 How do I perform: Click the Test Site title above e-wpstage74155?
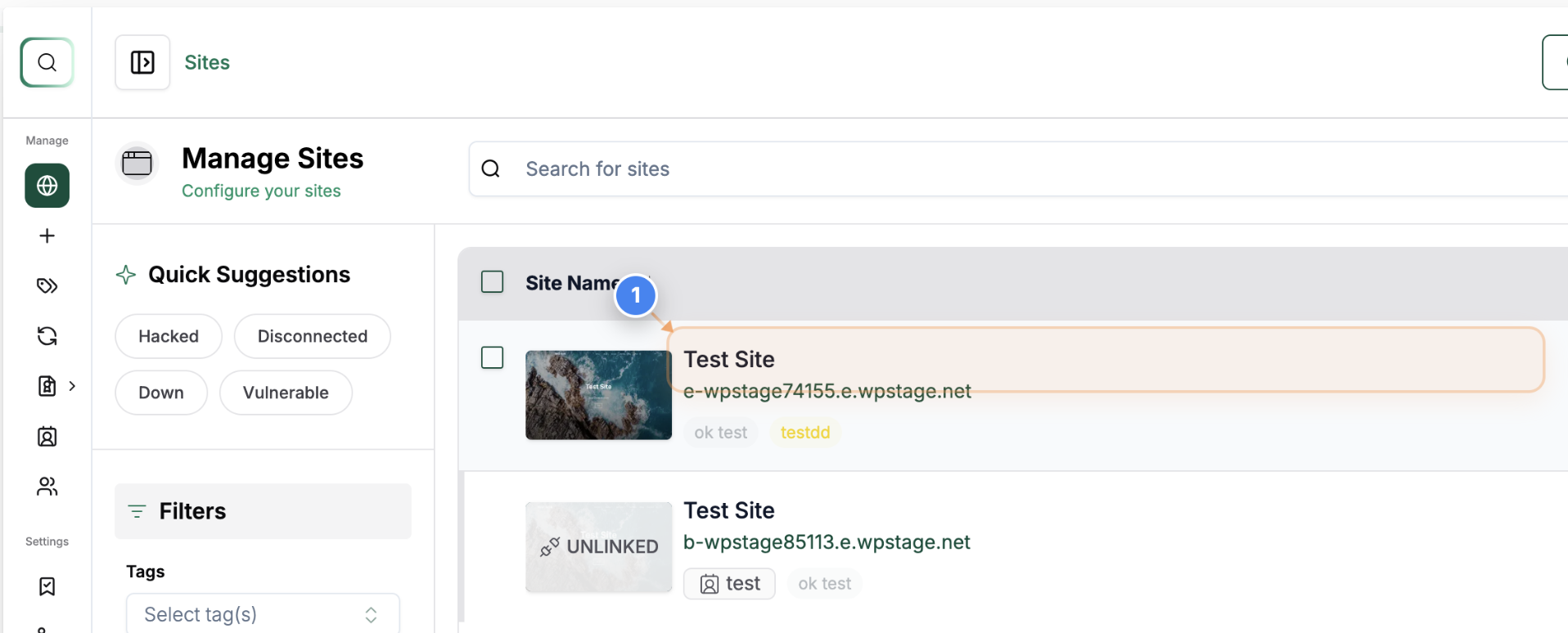(729, 359)
